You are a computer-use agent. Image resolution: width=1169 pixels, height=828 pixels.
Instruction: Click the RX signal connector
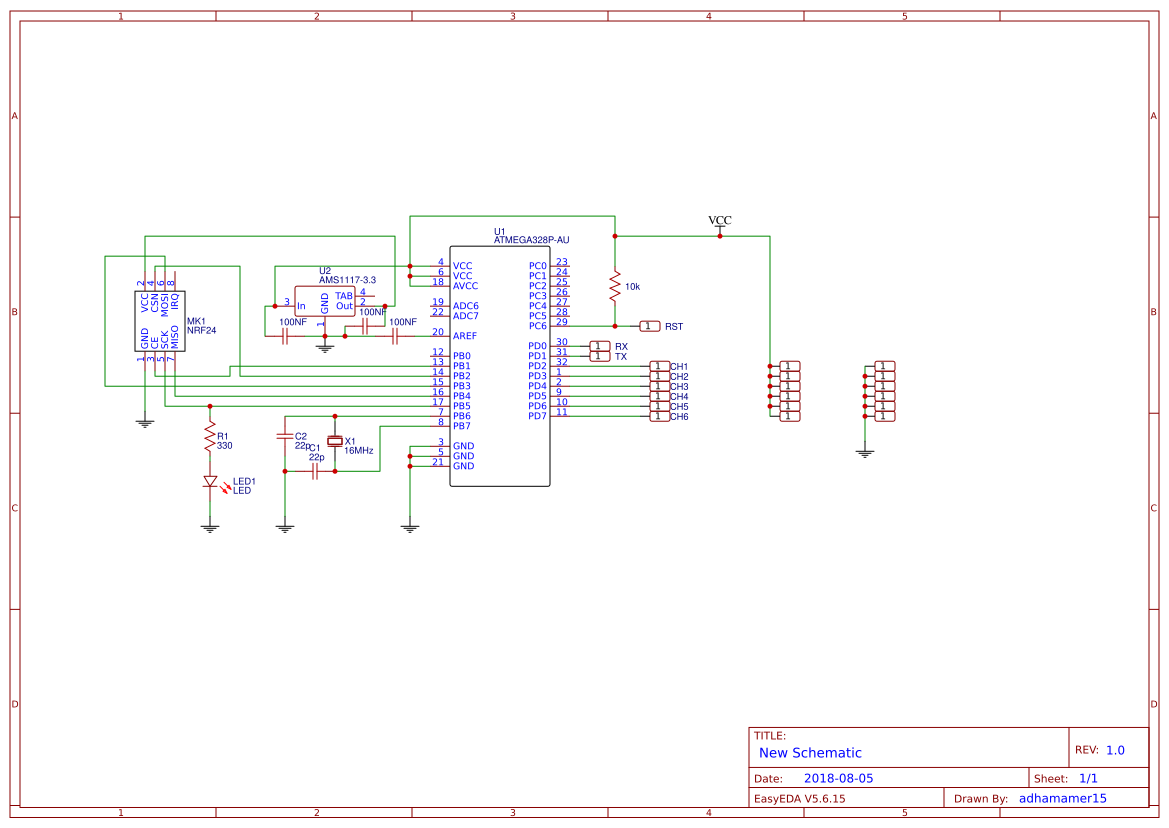pos(598,346)
